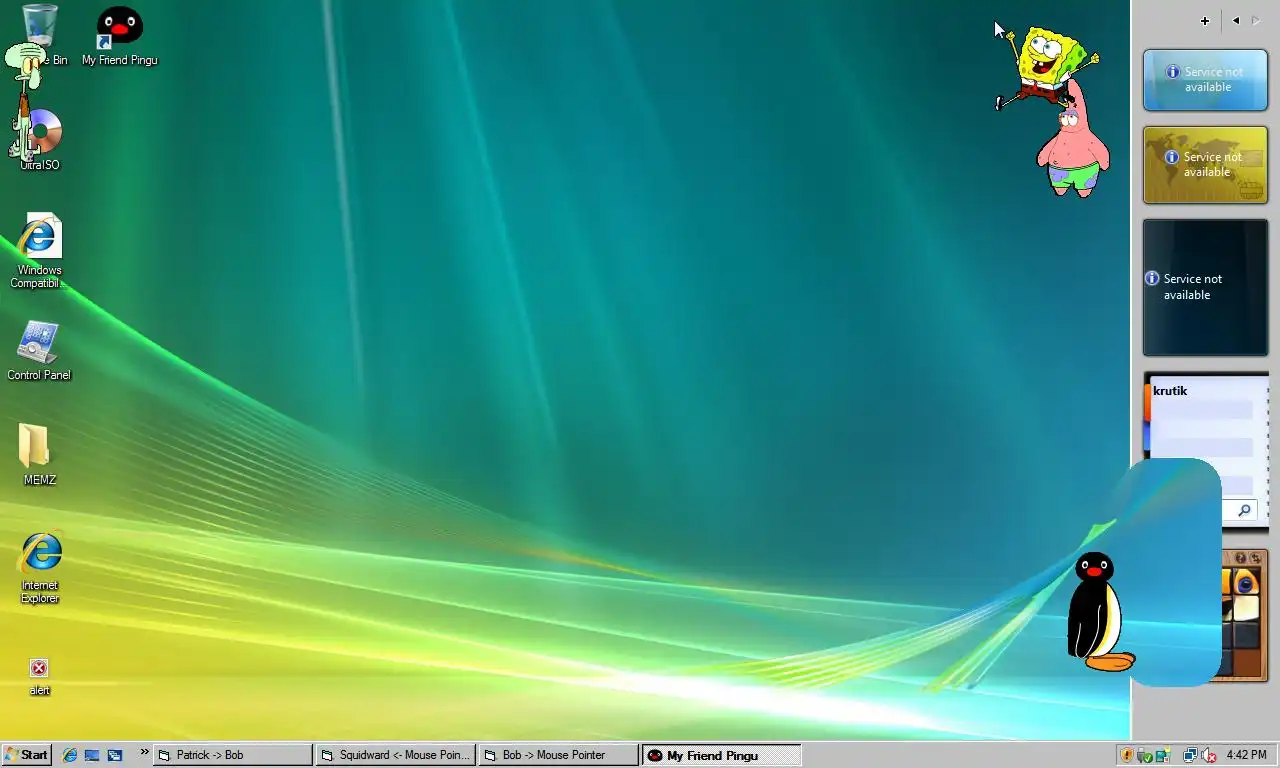1280x768 pixels.
Task: Open the Windows Compatibility desktop shortcut
Action: coord(40,251)
